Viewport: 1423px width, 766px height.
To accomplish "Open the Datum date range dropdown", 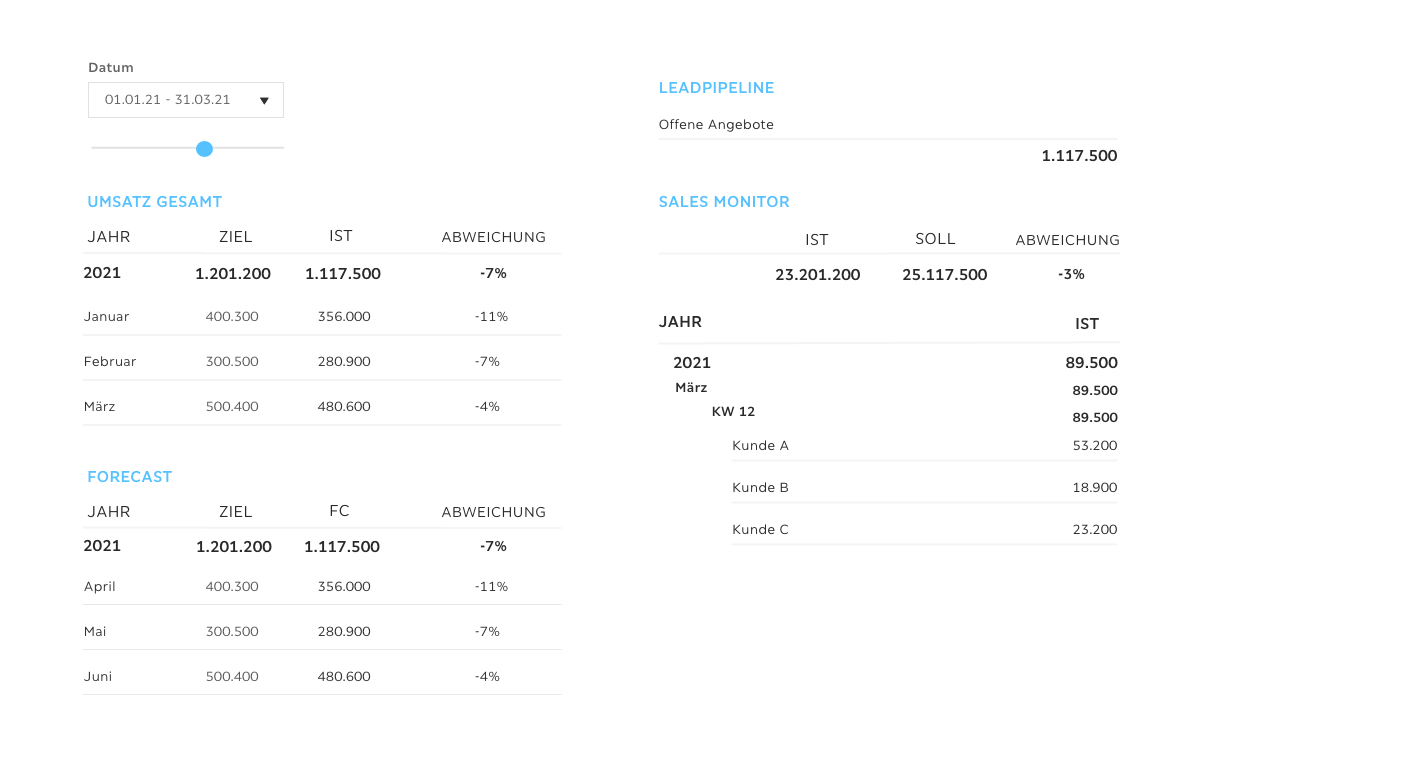I will pyautogui.click(x=186, y=100).
